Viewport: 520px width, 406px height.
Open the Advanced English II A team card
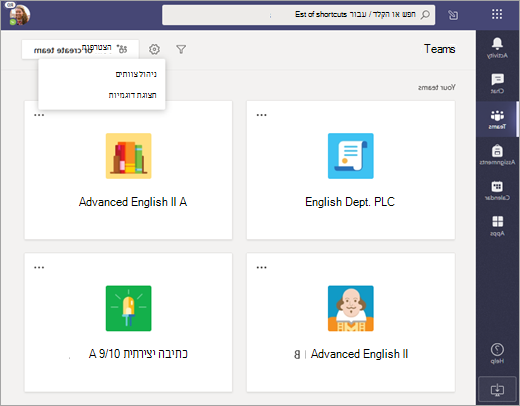pos(128,170)
